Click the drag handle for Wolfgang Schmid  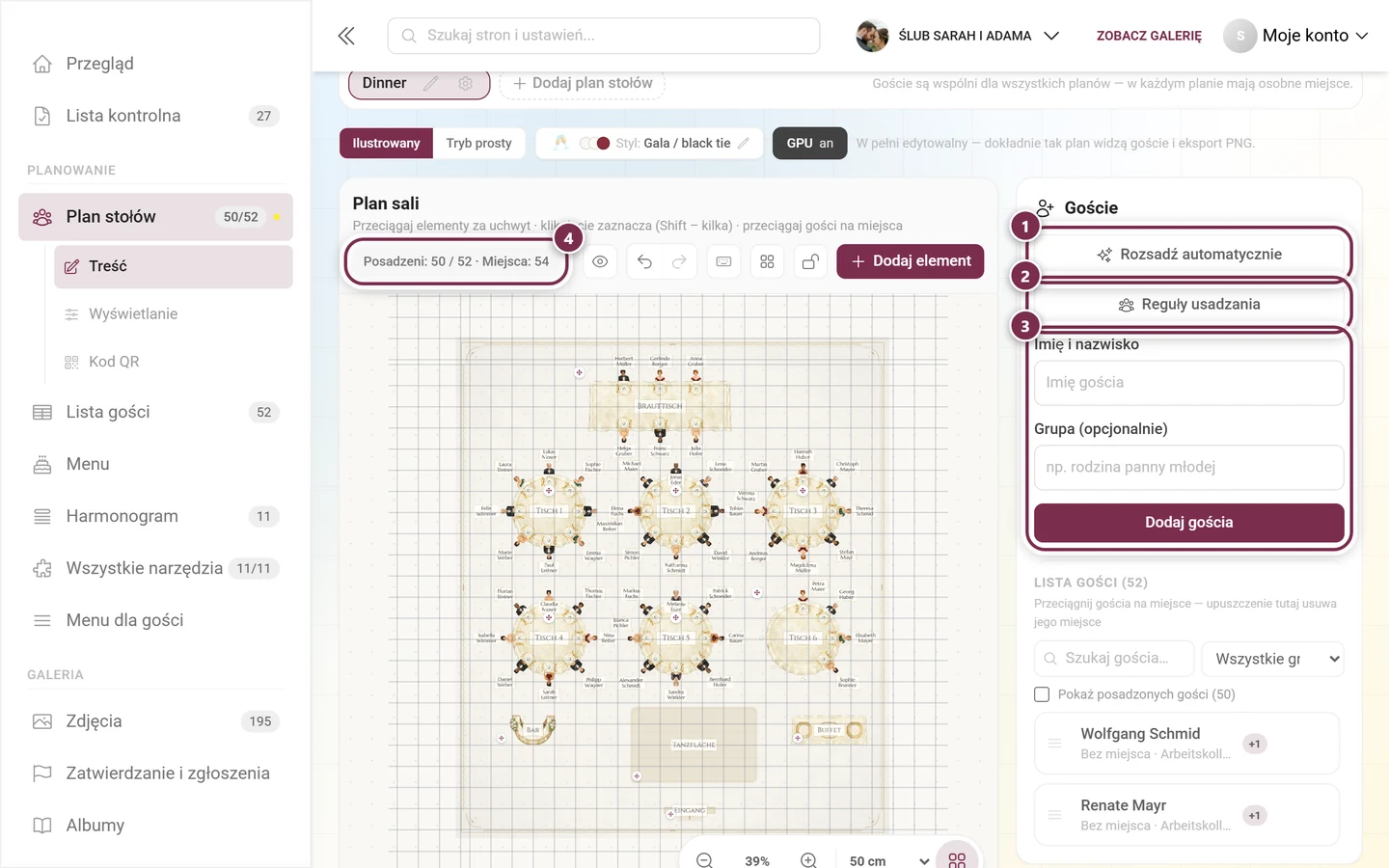click(x=1055, y=744)
